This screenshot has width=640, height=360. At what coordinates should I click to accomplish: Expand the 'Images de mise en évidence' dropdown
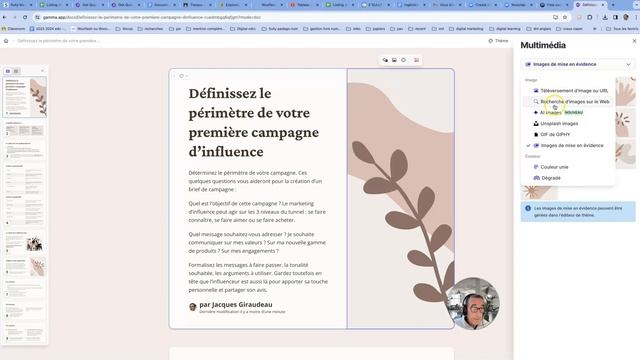(x=578, y=64)
